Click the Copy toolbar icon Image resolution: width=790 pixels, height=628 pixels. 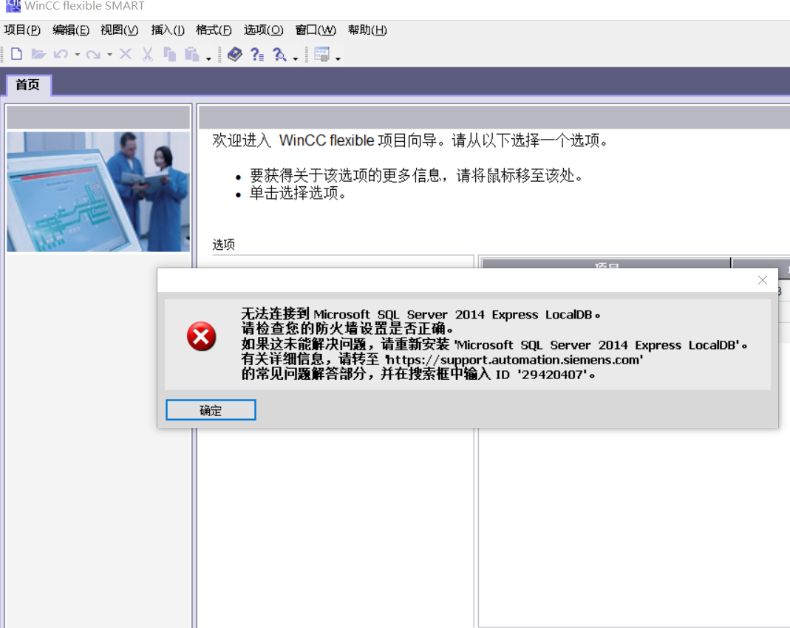(x=169, y=54)
